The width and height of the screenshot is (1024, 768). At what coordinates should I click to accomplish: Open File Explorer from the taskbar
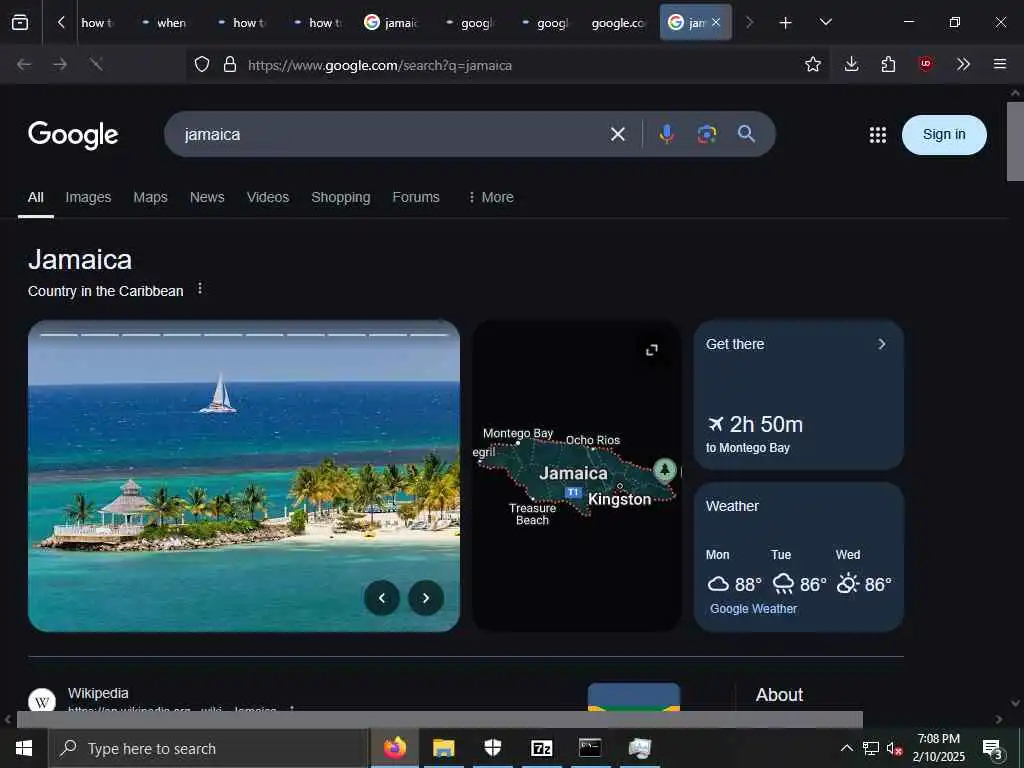tap(443, 748)
